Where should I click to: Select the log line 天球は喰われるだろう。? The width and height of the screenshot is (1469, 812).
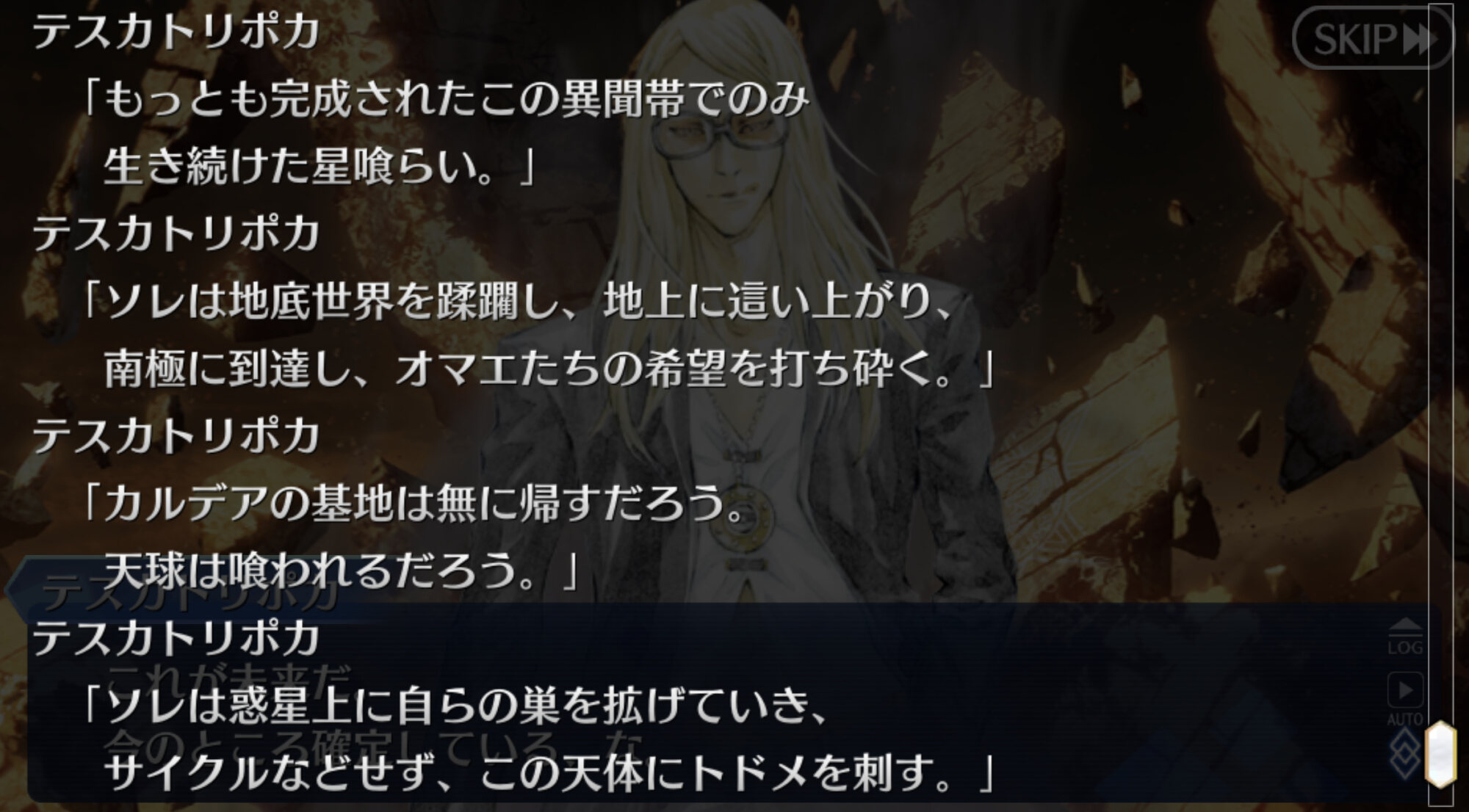click(341, 571)
